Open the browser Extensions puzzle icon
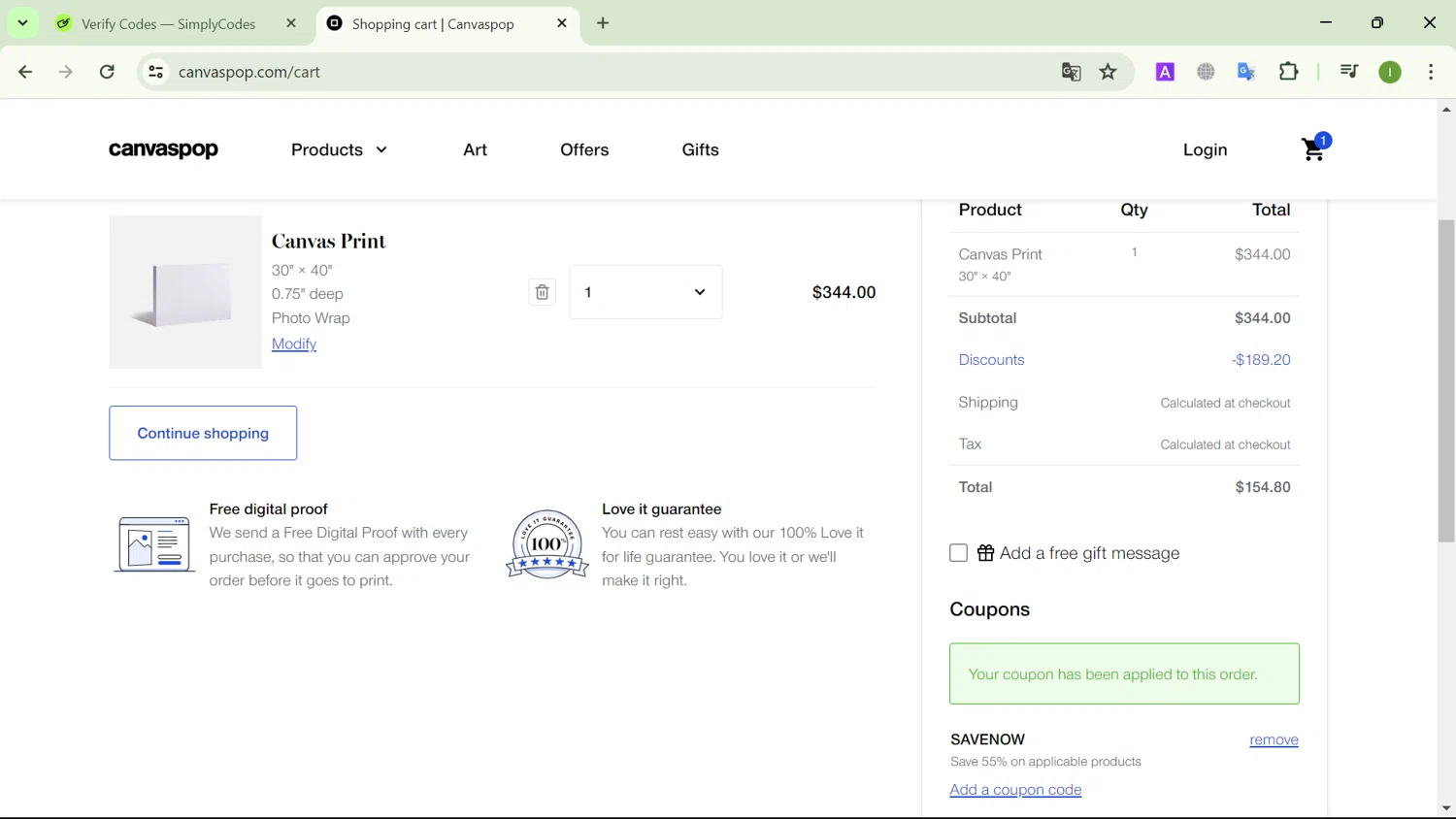This screenshot has width=1456, height=819. point(1288,72)
